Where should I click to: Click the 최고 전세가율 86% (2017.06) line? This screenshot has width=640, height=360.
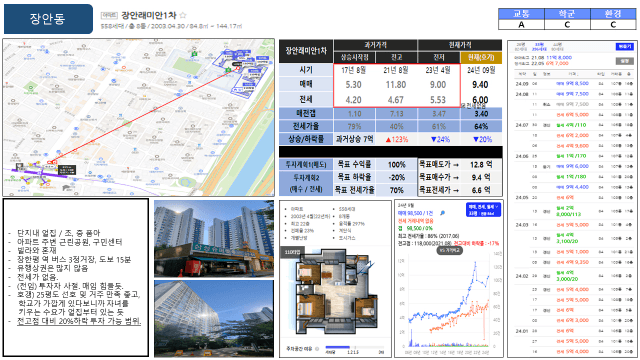[x=428, y=236]
